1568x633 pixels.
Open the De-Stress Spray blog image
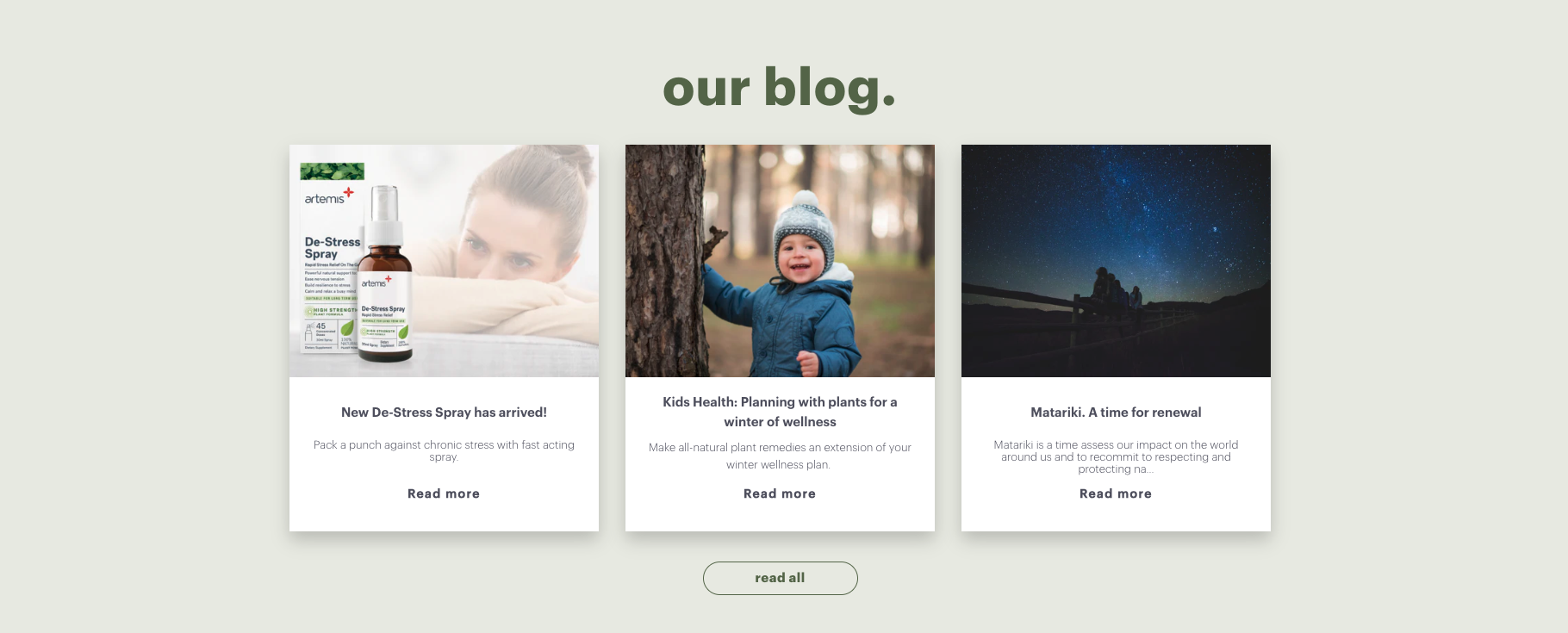(x=444, y=261)
